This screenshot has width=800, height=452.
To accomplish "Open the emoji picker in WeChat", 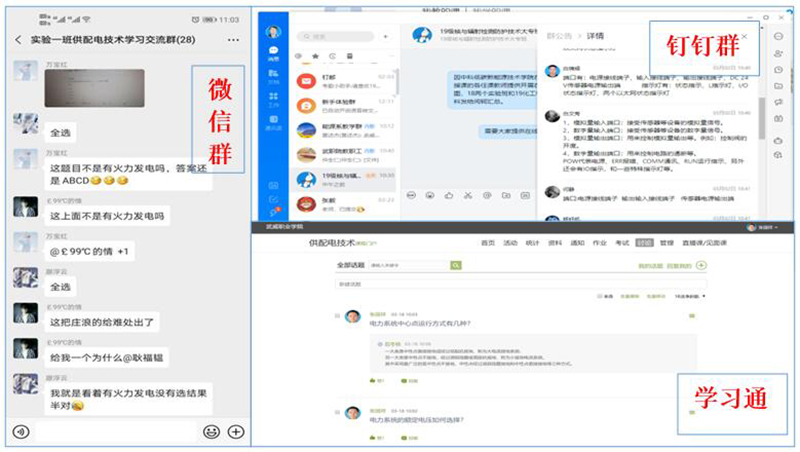I will (211, 432).
